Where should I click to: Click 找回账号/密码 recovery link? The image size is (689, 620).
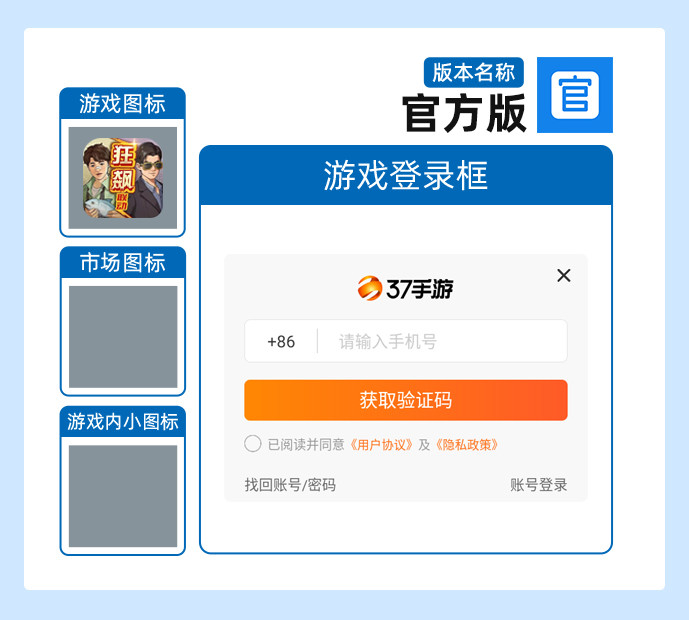[x=290, y=485]
